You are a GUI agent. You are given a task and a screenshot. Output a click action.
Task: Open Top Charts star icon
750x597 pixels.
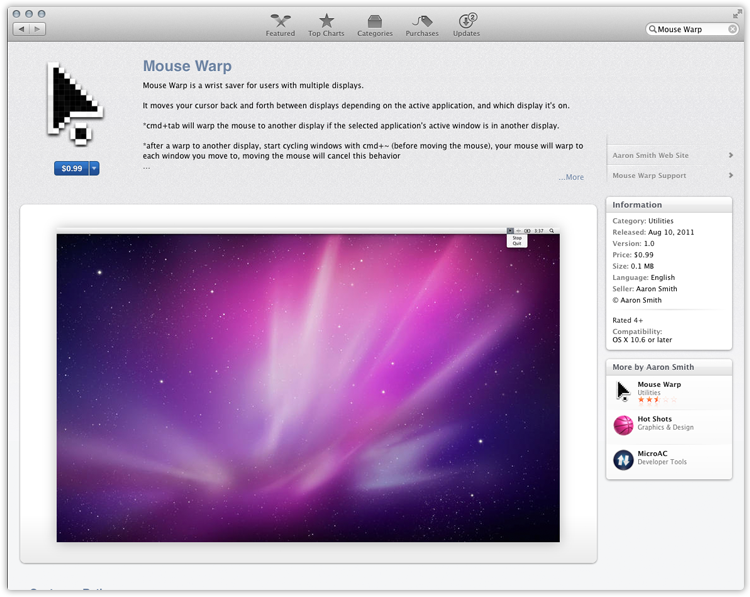[x=326, y=21]
